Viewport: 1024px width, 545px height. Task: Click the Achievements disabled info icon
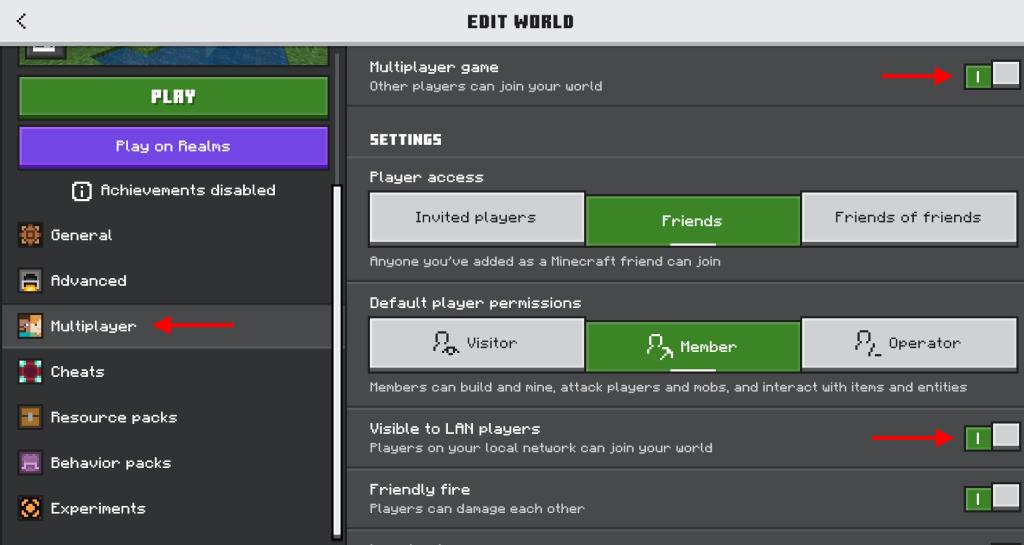pyautogui.click(x=82, y=190)
